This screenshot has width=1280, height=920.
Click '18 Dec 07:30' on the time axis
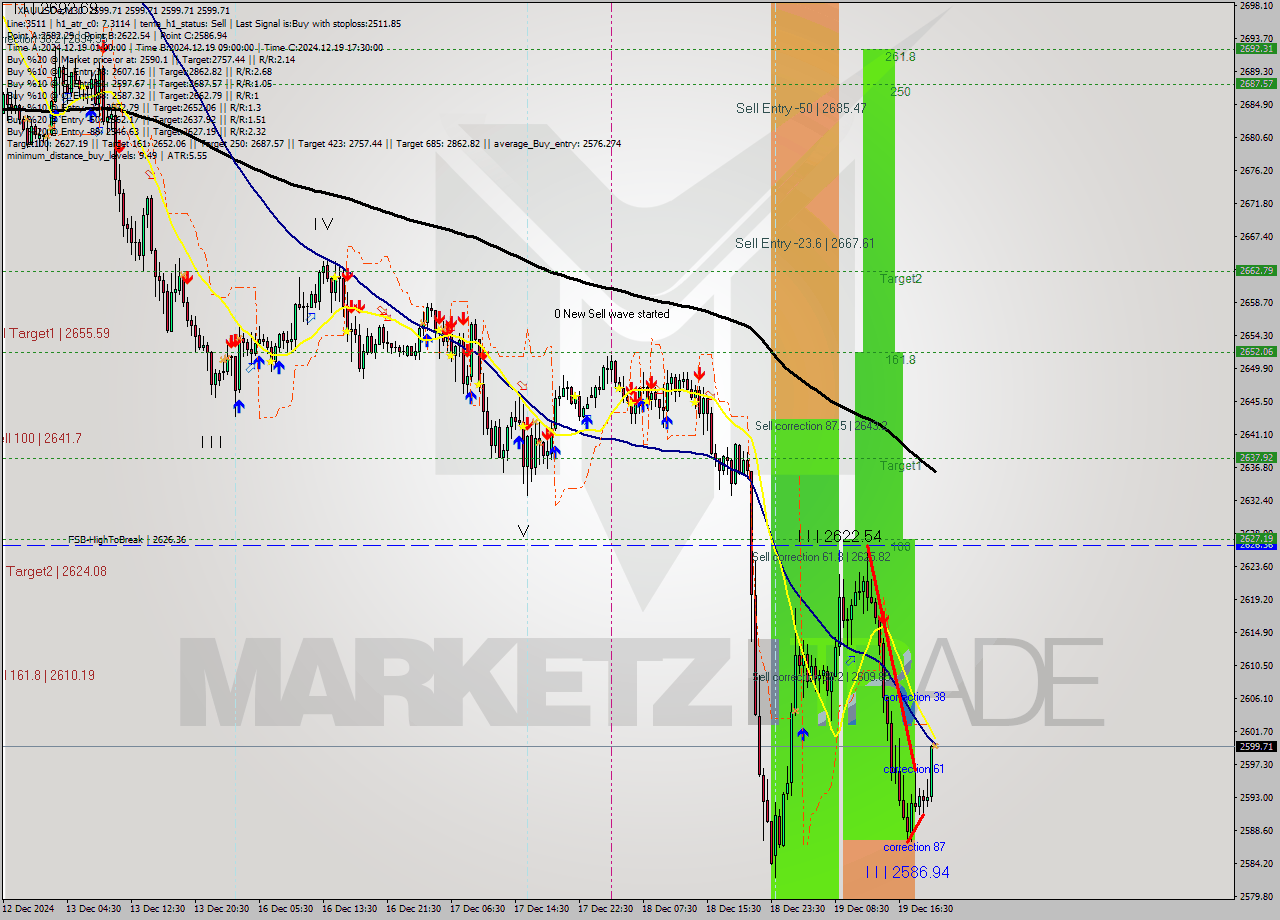point(670,909)
